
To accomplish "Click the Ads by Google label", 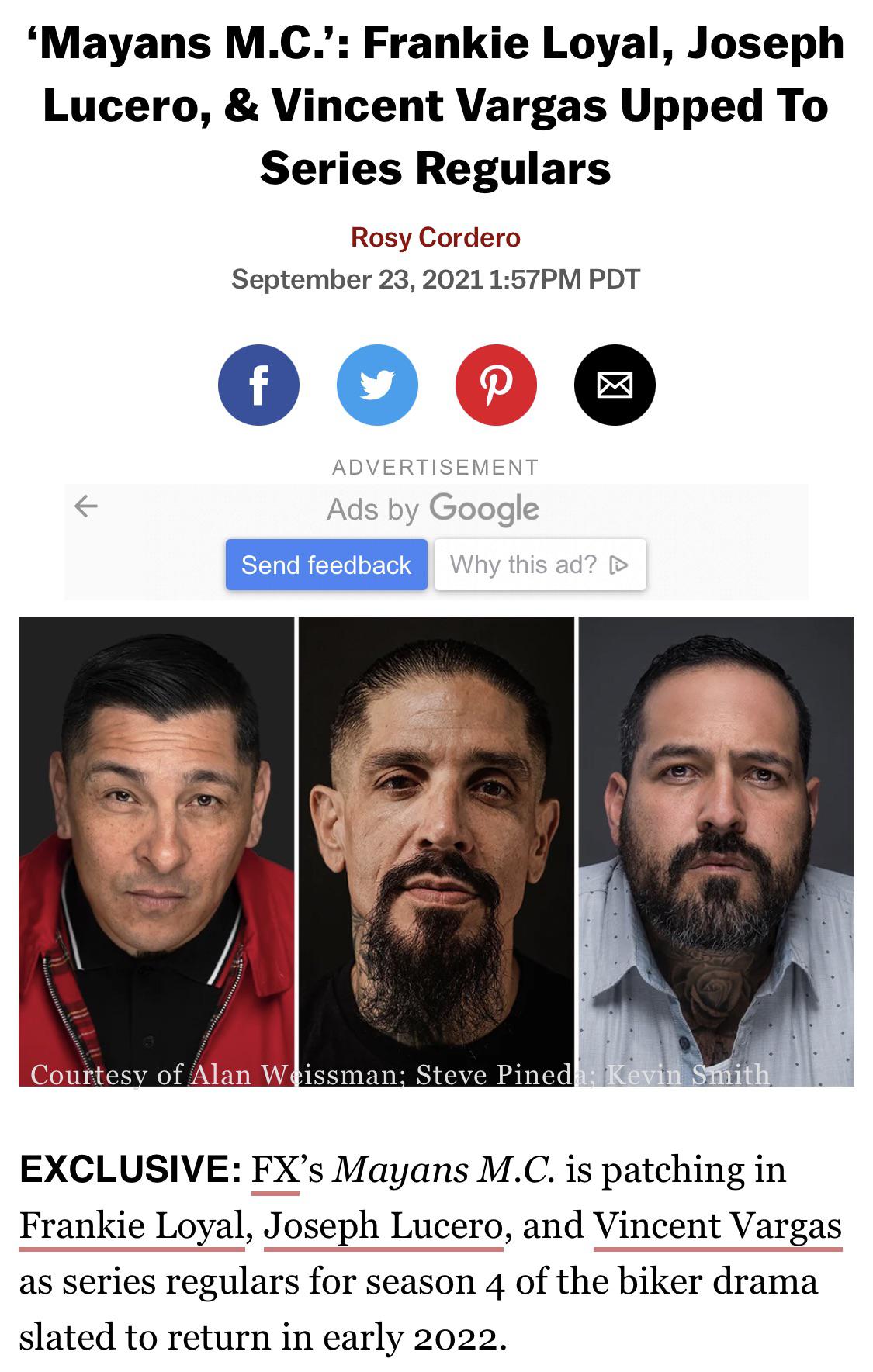I will pos(433,509).
